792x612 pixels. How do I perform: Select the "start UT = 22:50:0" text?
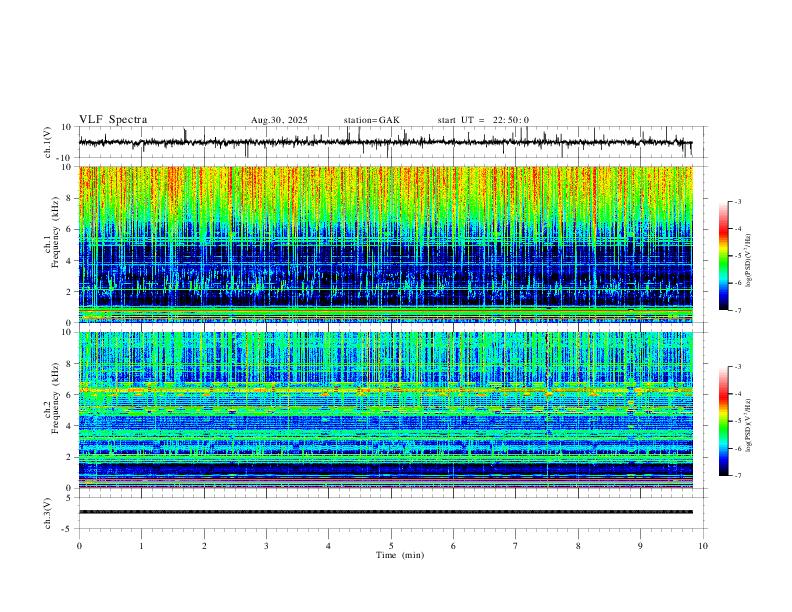point(483,120)
